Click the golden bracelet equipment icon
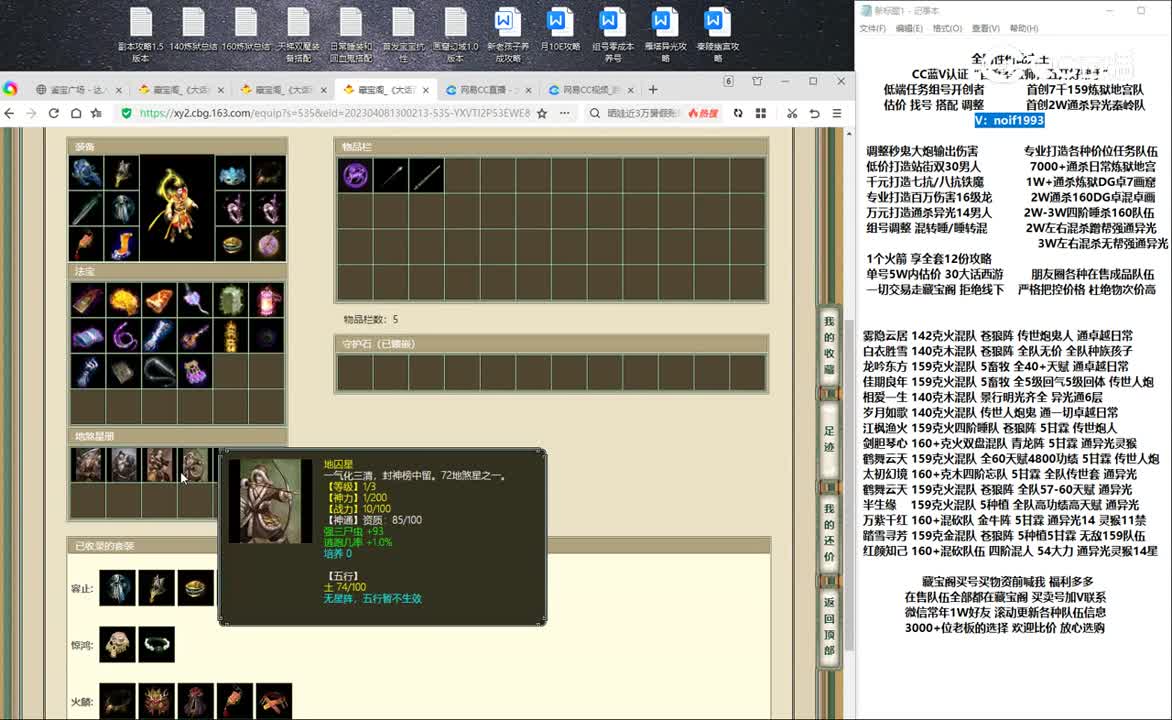Viewport: 1172px width, 720px height. click(233, 244)
